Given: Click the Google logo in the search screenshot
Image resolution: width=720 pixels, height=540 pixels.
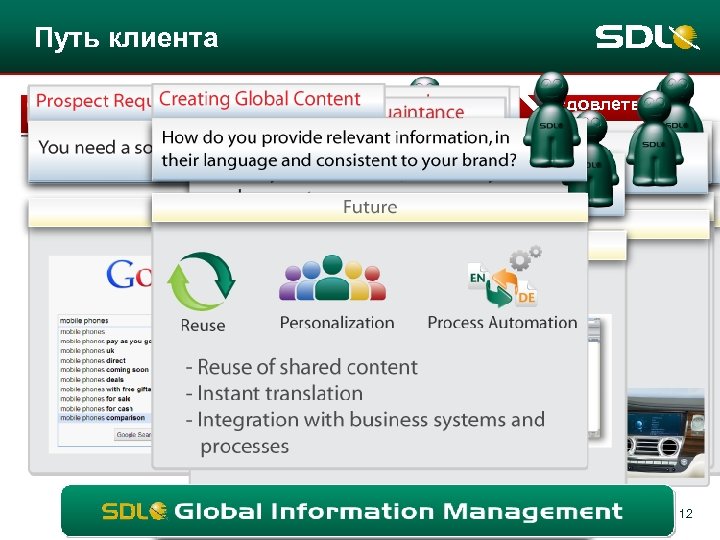Looking at the screenshot, I should pyautogui.click(x=129, y=274).
